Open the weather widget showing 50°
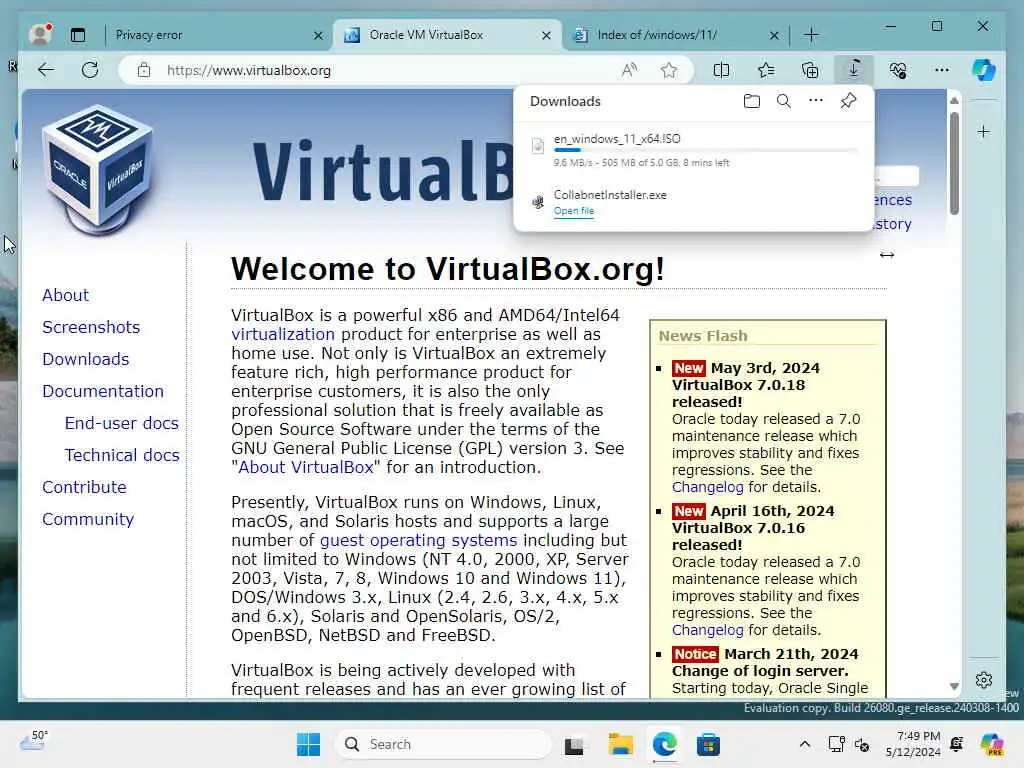 point(34,743)
